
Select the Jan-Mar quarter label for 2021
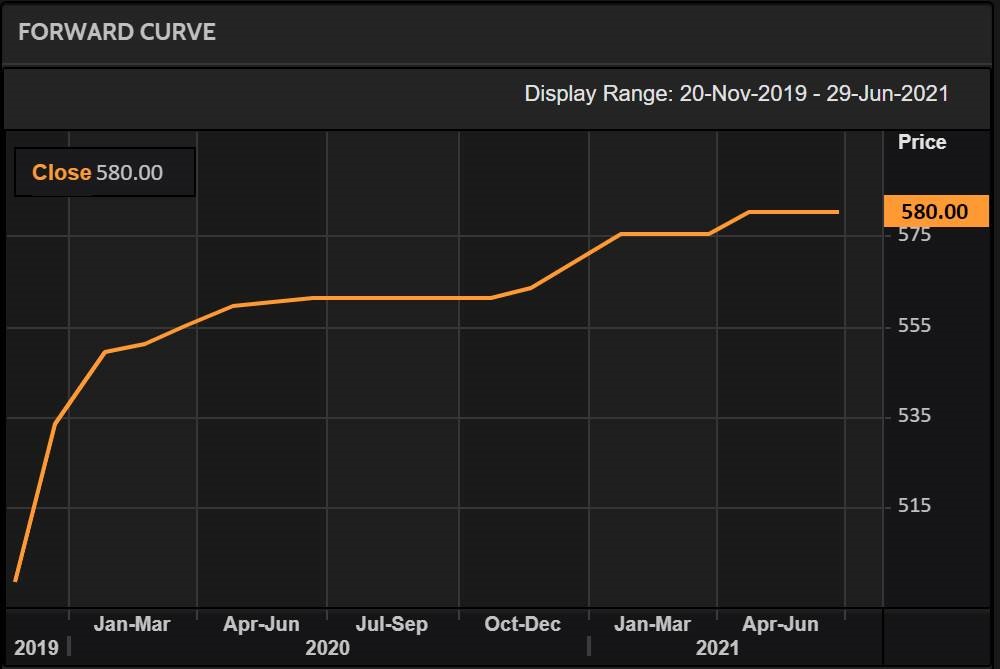[x=652, y=624]
